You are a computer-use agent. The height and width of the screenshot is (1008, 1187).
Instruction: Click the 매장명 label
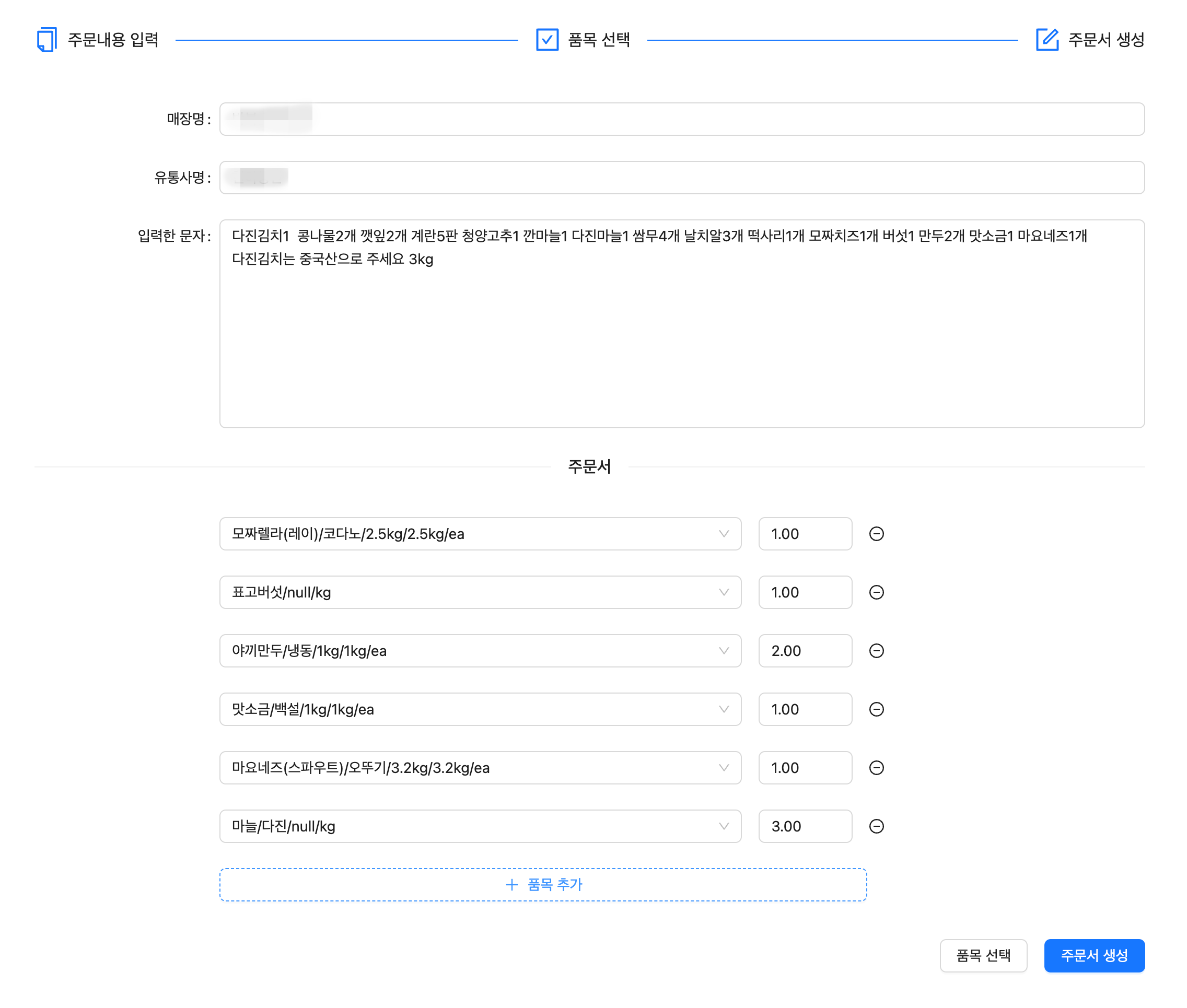[x=189, y=119]
